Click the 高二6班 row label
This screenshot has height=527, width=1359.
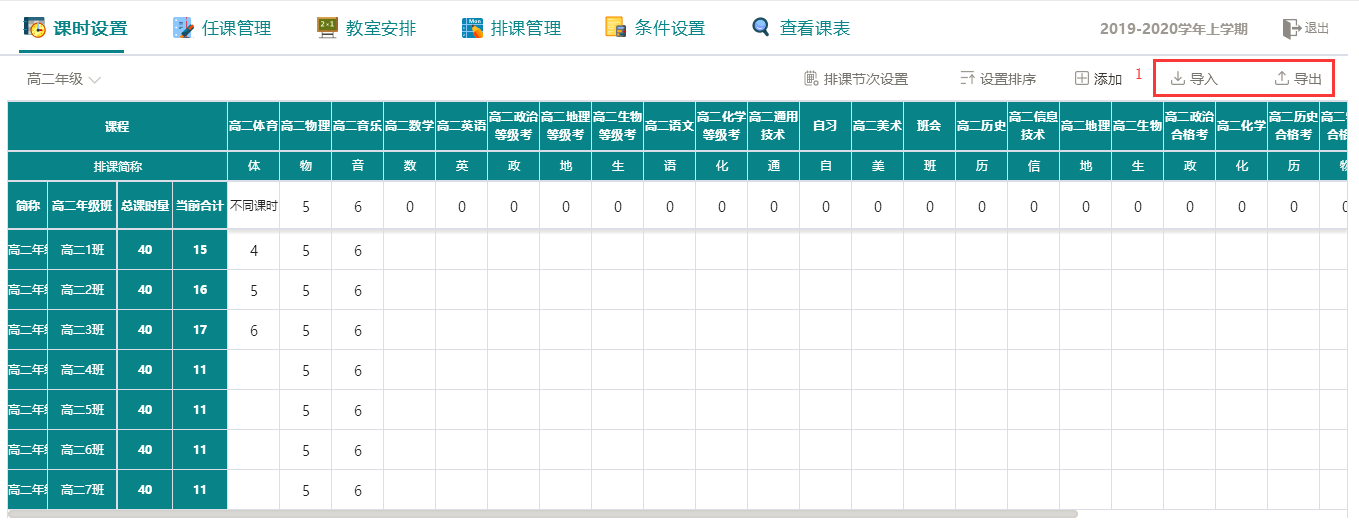pos(82,450)
